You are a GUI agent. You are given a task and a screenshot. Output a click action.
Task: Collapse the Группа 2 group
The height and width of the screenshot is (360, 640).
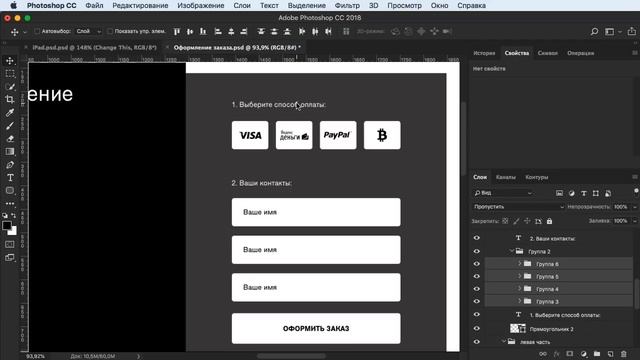click(511, 251)
